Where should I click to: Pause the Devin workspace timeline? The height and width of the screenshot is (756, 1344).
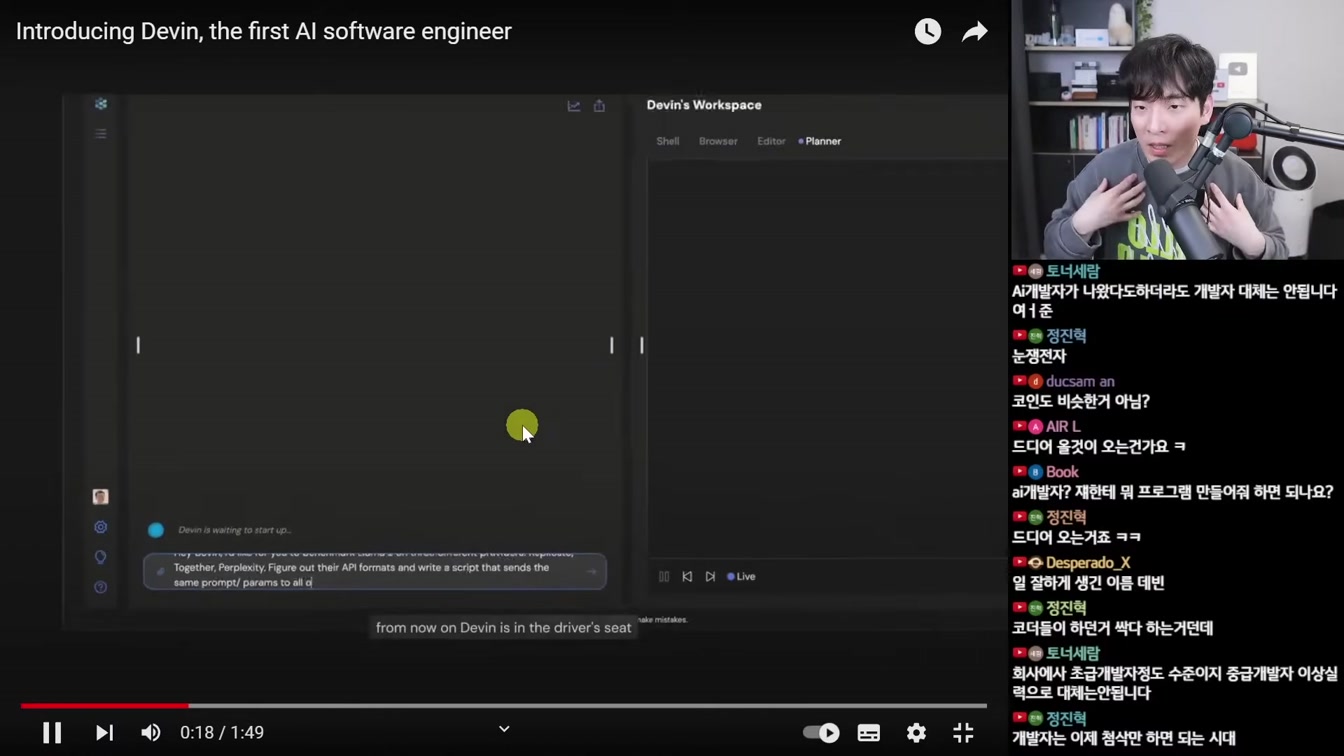pos(664,576)
